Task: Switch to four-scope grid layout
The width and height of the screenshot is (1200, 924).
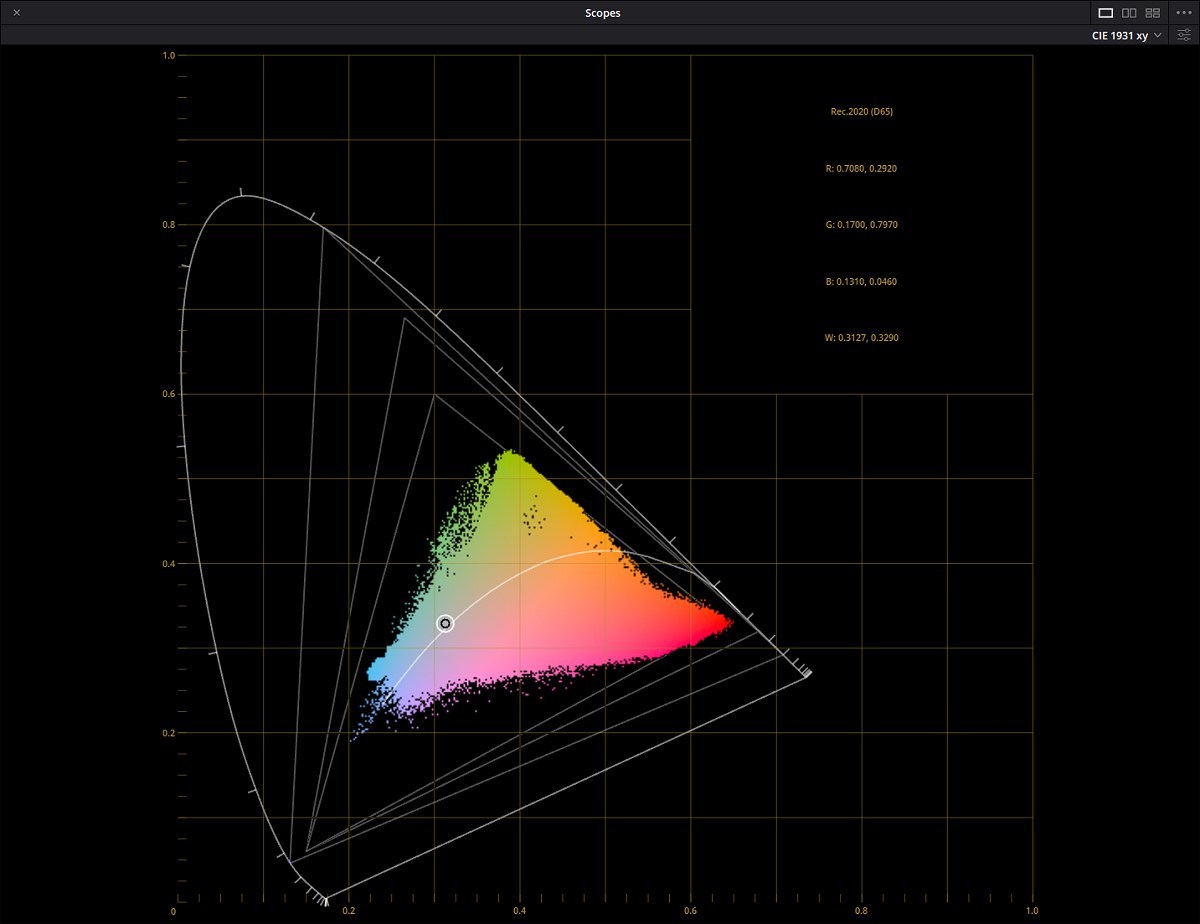Action: click(1153, 13)
